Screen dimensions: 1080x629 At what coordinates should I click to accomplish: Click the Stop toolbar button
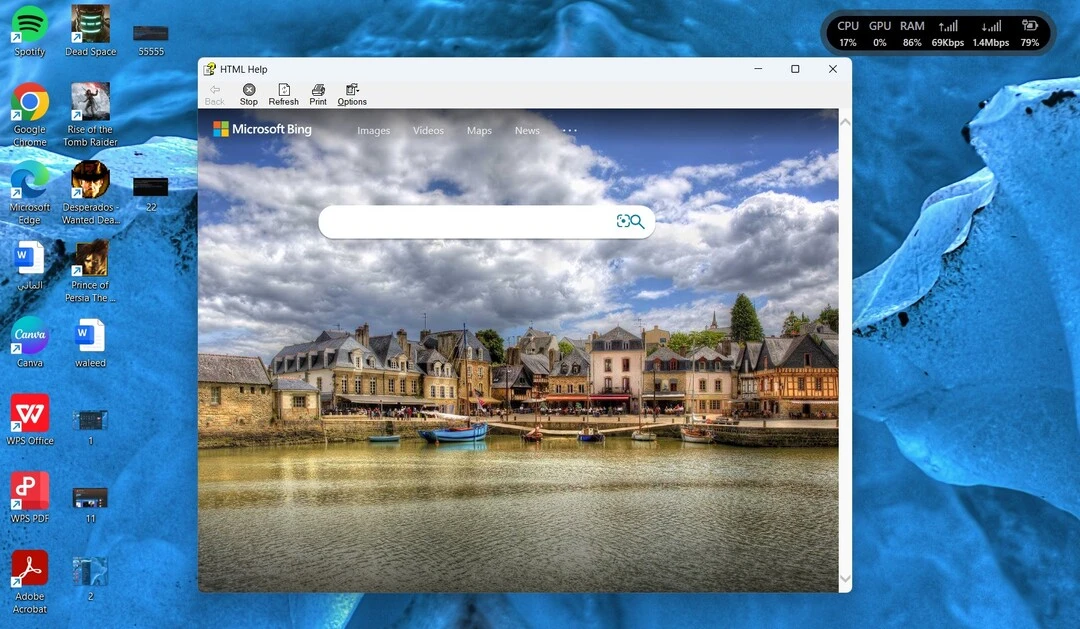coord(249,94)
